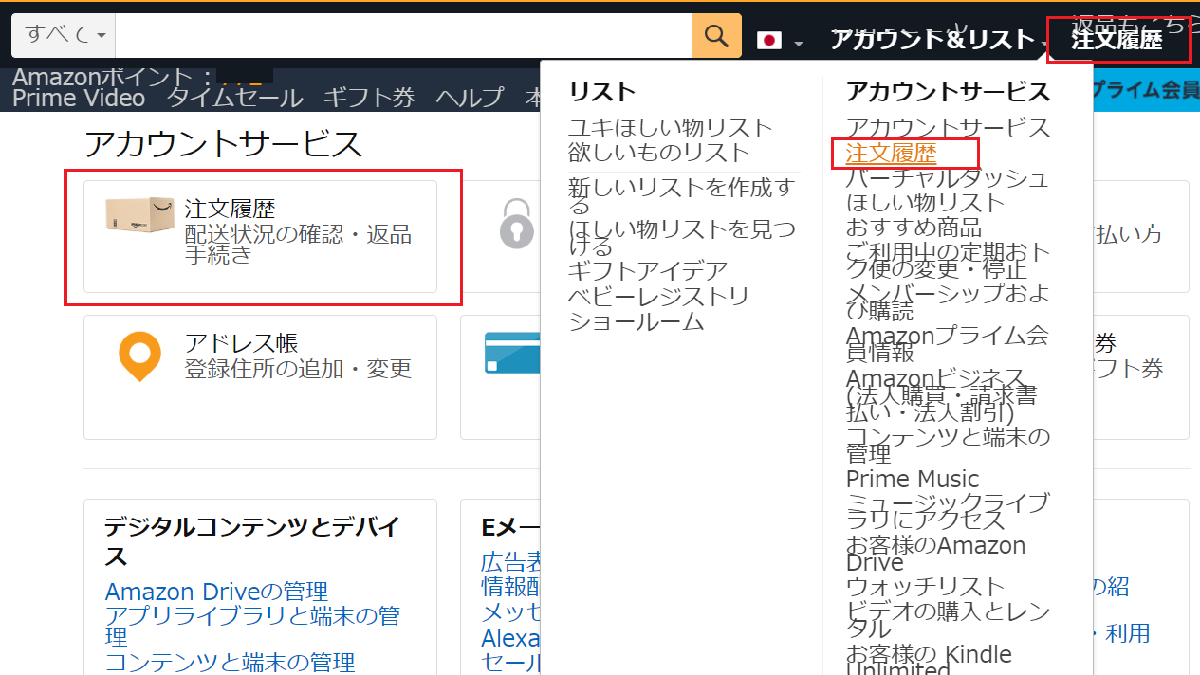Click the cardboard box icon on 注文履歴 card

(x=140, y=215)
